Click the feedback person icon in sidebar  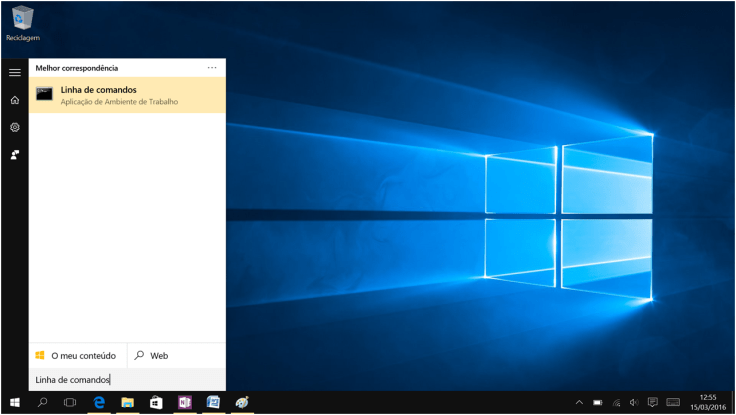pyautogui.click(x=15, y=154)
